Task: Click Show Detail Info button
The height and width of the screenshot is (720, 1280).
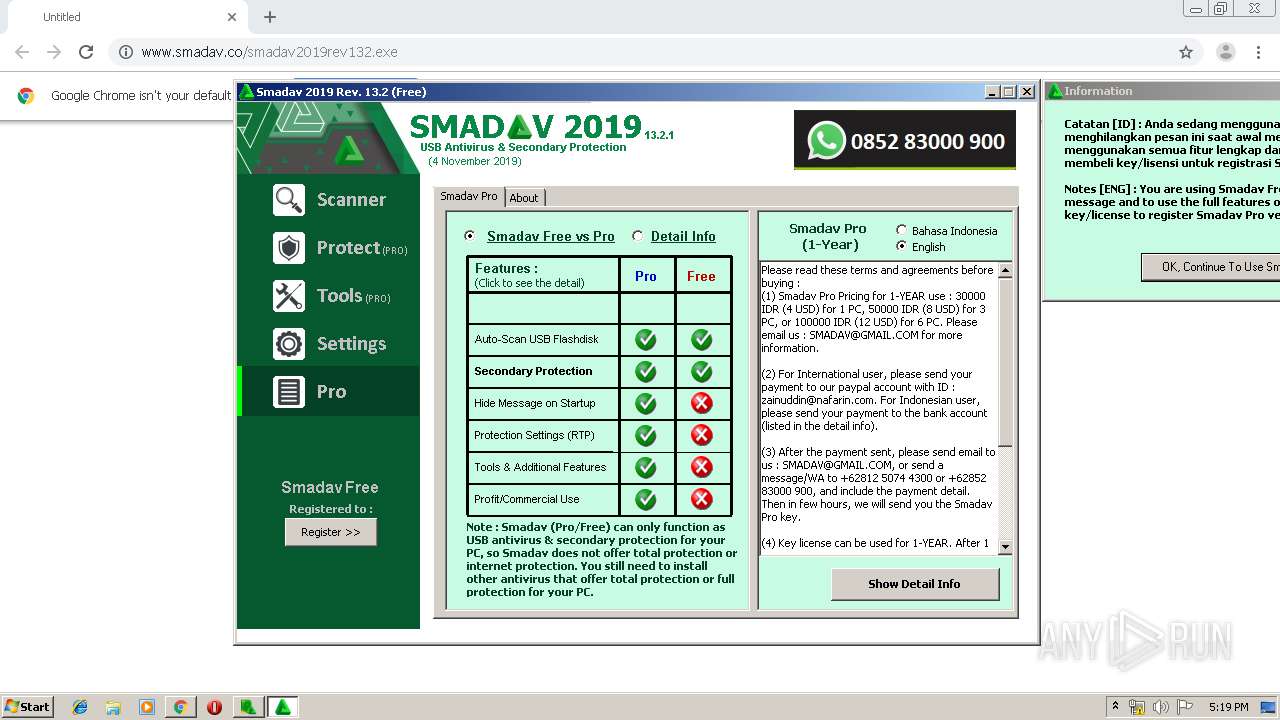Action: pyautogui.click(x=914, y=584)
